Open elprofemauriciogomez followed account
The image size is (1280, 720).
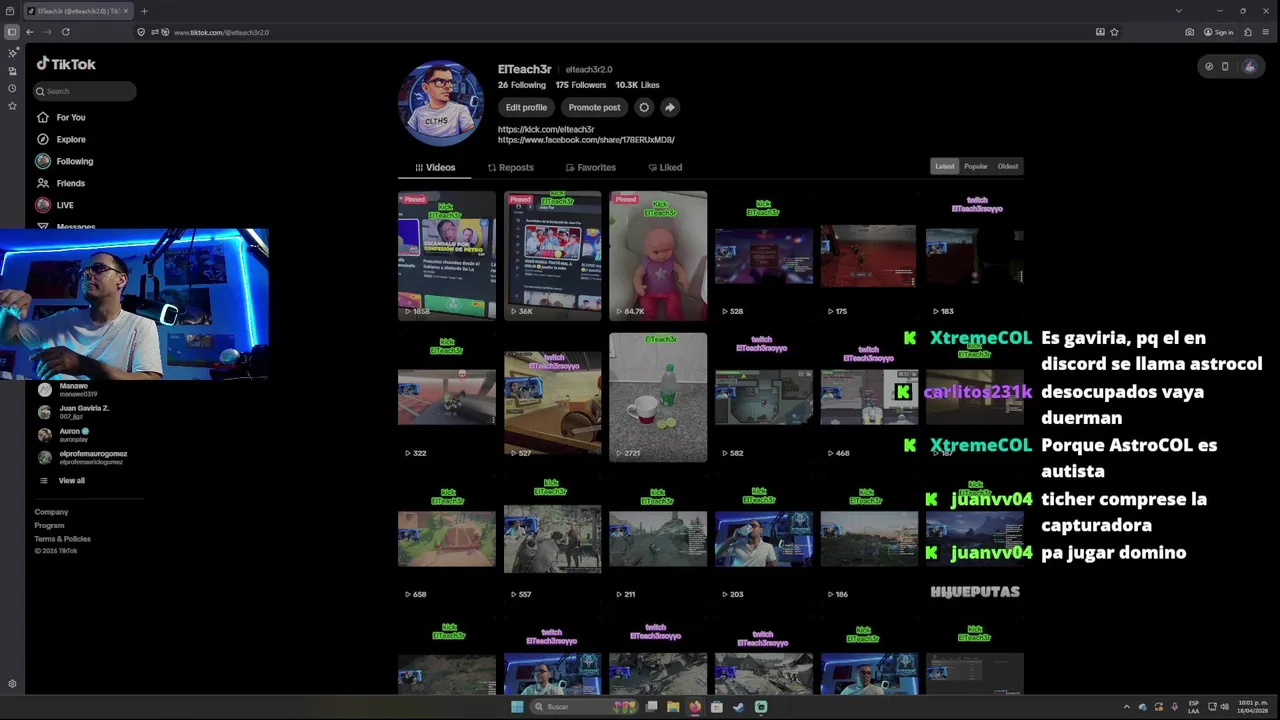point(82,457)
